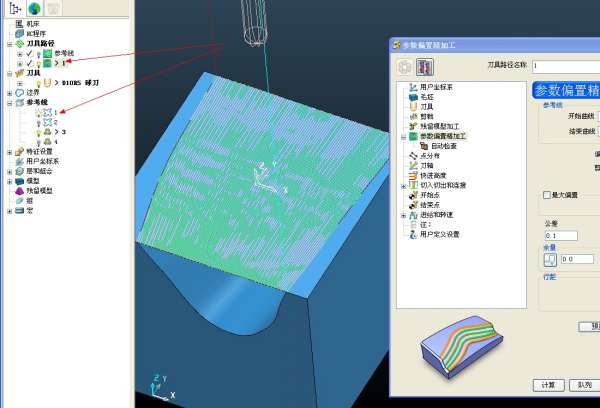Click the globe browser tab icon
Viewport: 600px width, 408px height.
click(34, 8)
